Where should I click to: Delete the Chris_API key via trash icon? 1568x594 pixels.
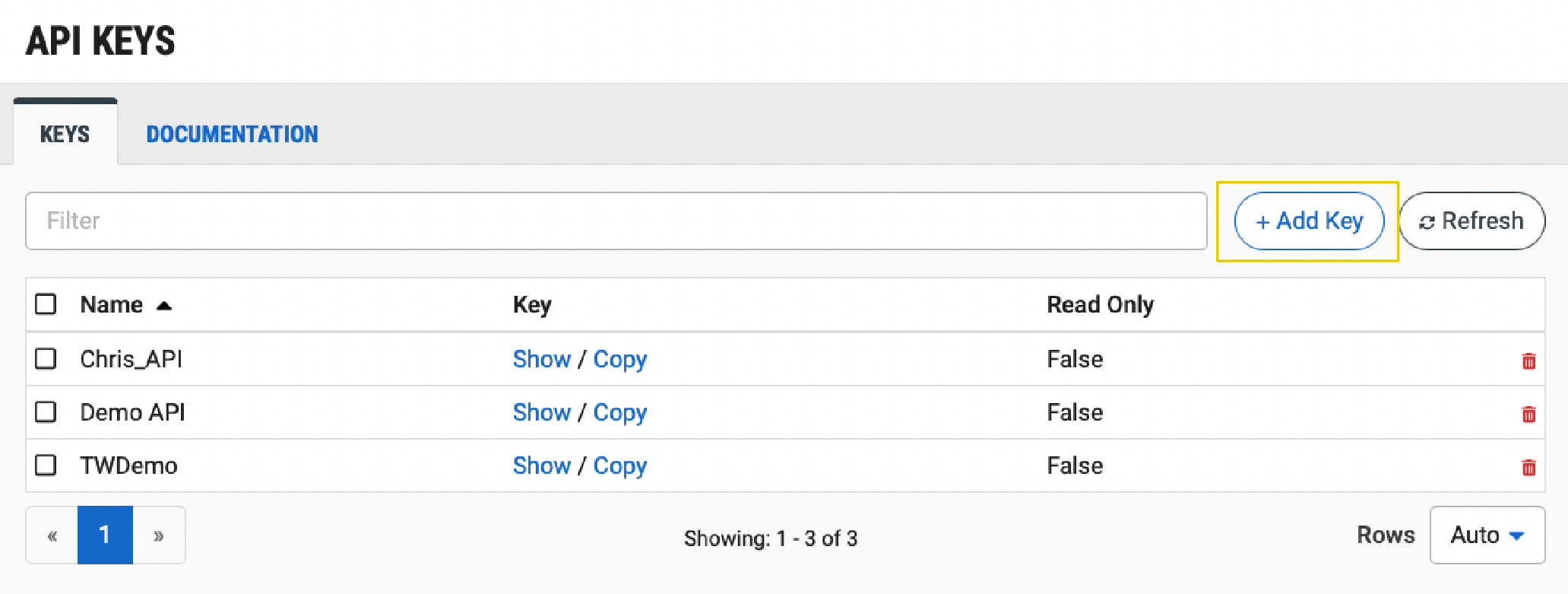tap(1528, 361)
